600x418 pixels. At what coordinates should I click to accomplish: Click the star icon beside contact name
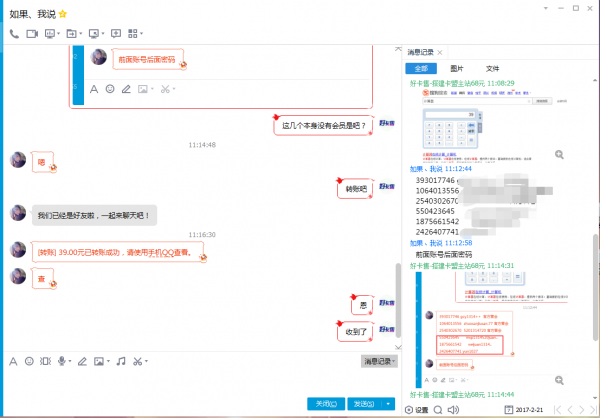(x=62, y=11)
